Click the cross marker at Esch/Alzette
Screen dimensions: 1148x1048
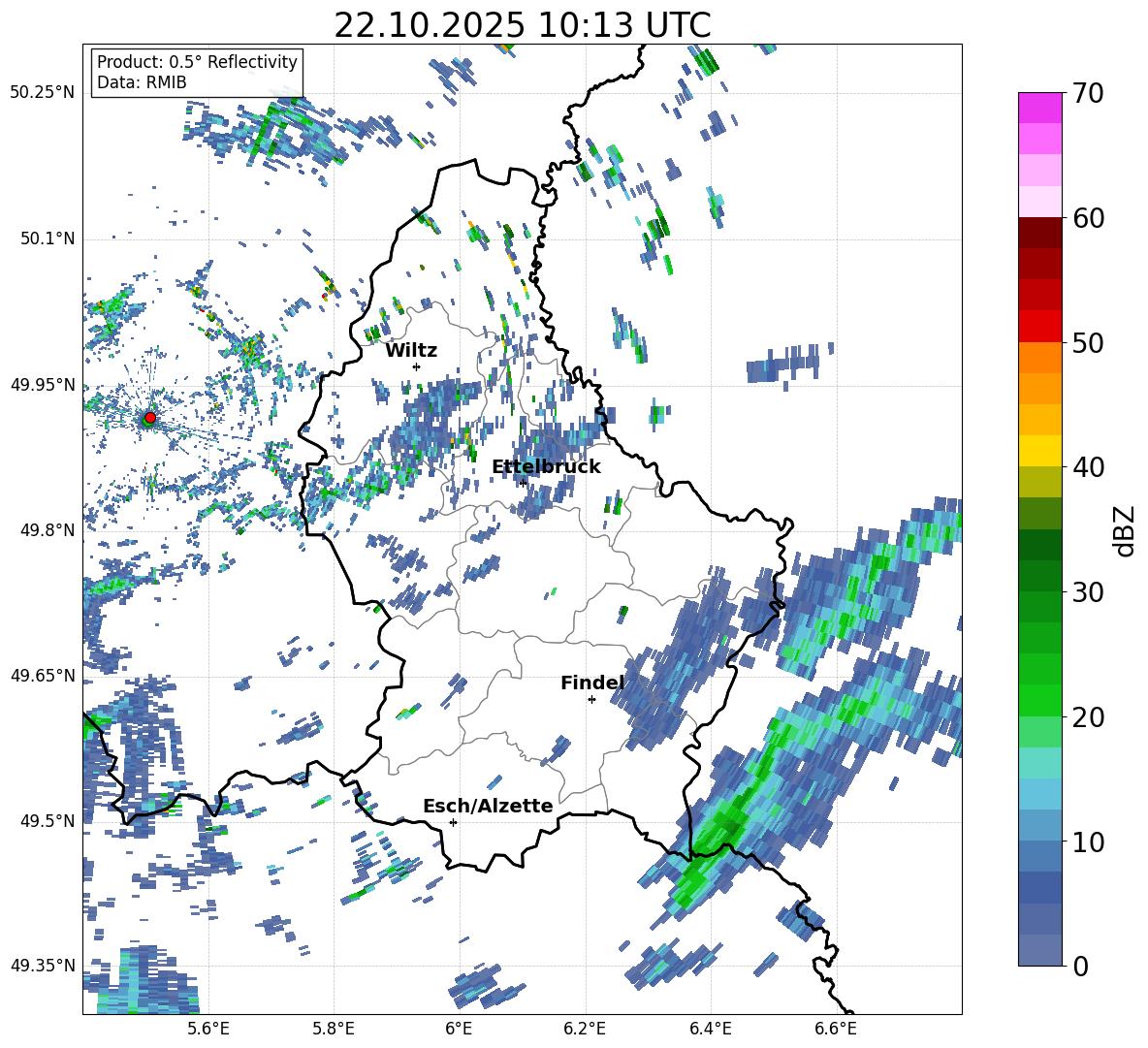coord(453,822)
